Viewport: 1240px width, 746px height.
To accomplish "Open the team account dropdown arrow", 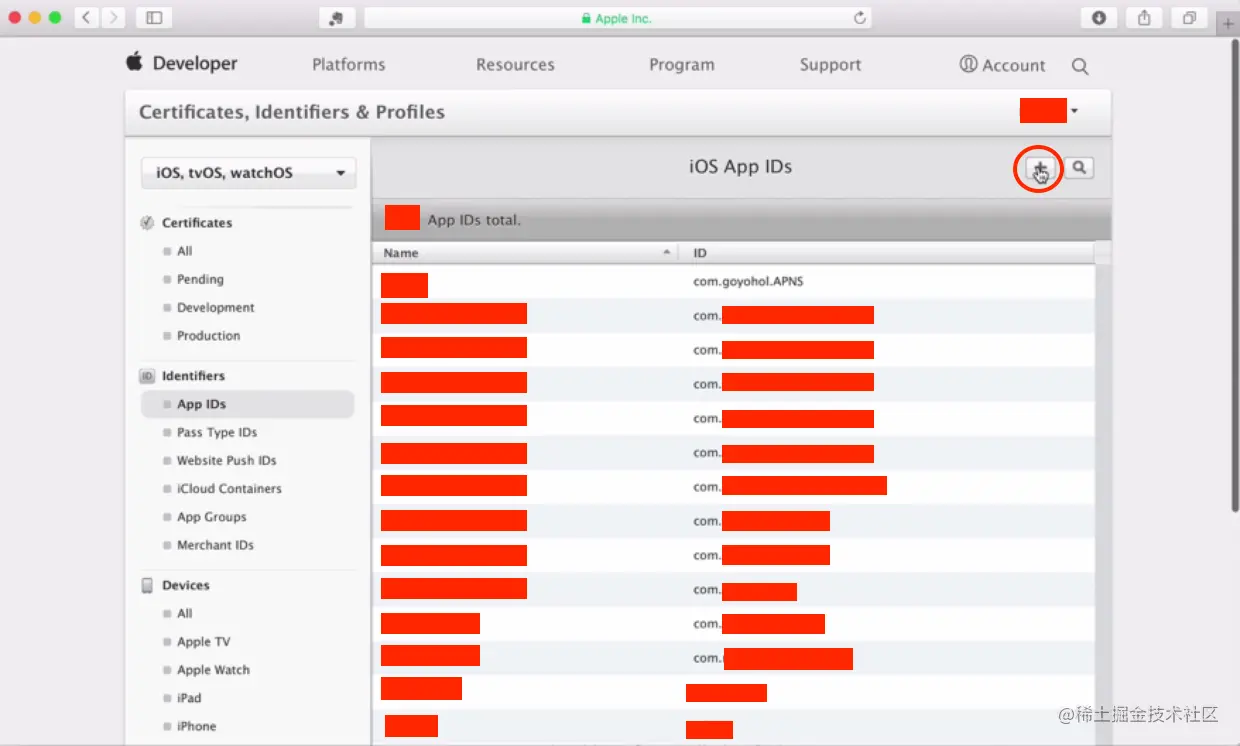I will 1074,111.
